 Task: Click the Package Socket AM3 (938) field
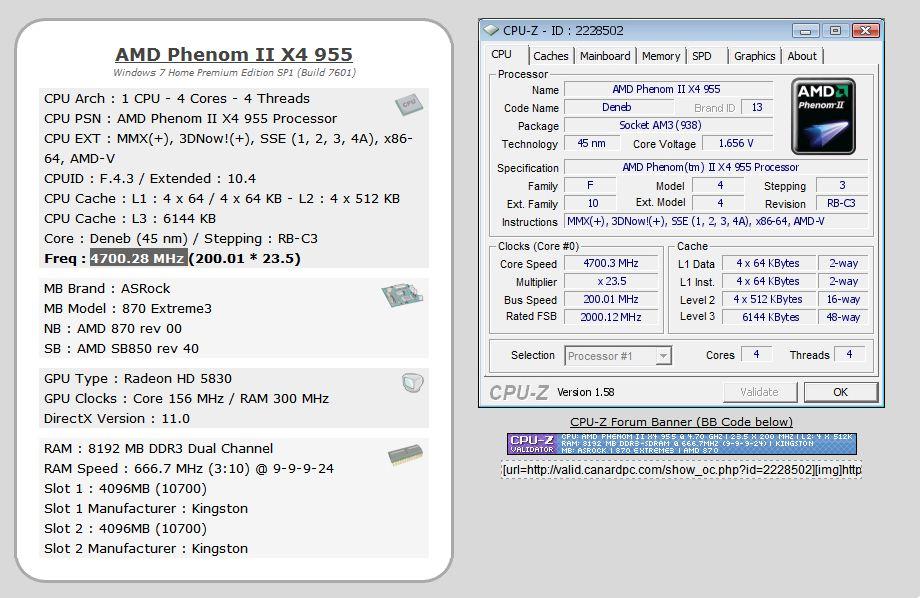point(668,125)
